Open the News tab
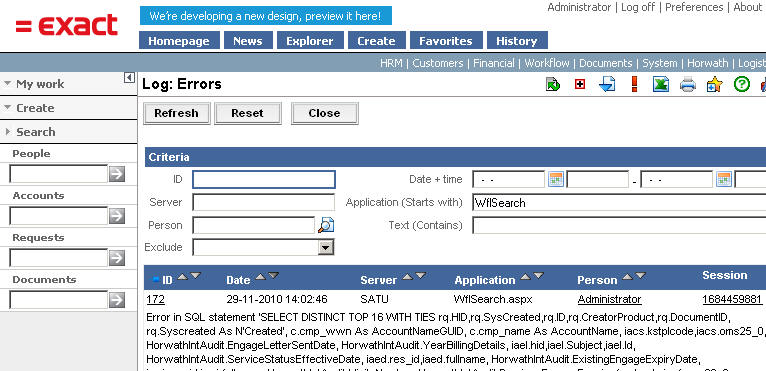 tap(248, 41)
